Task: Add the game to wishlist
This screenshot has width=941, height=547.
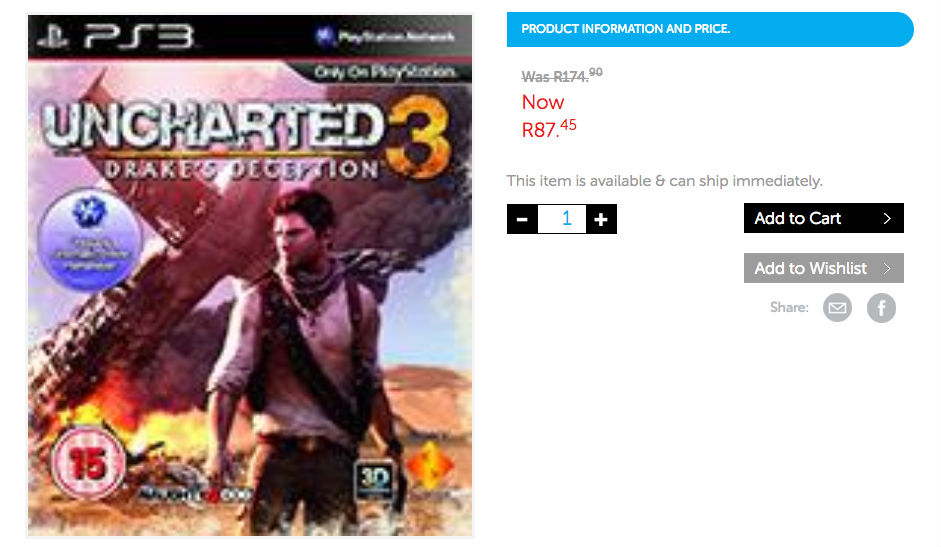Action: [x=823, y=268]
